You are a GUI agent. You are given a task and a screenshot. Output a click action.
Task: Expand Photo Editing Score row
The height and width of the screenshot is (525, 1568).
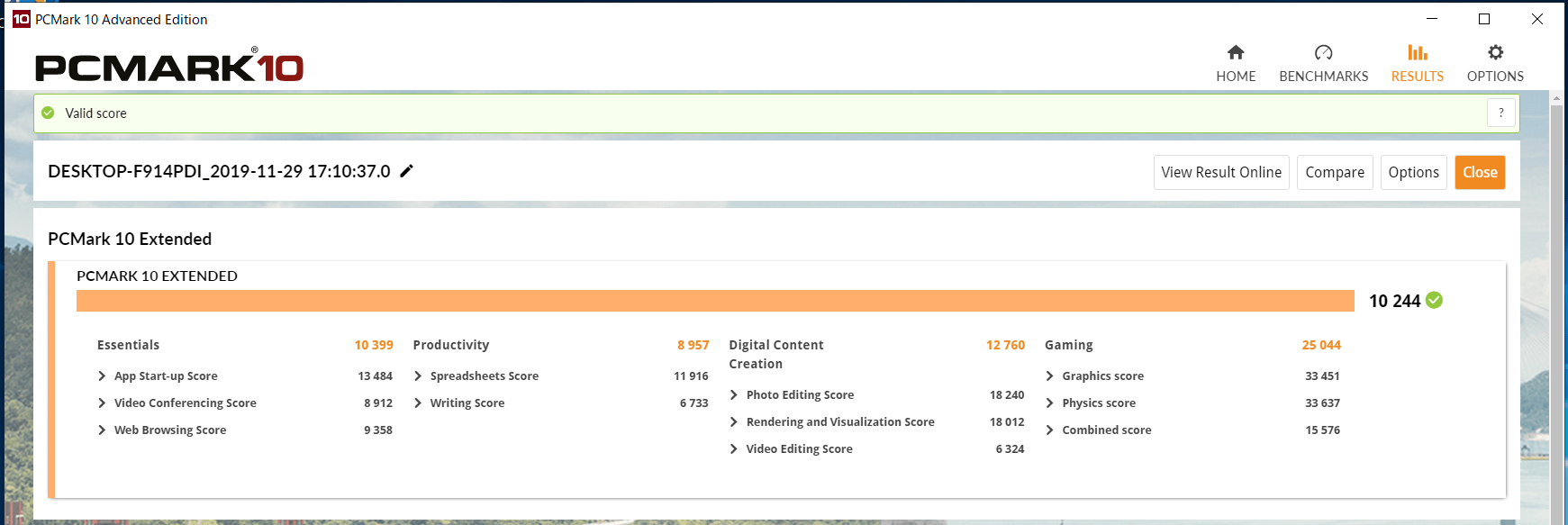pos(734,395)
